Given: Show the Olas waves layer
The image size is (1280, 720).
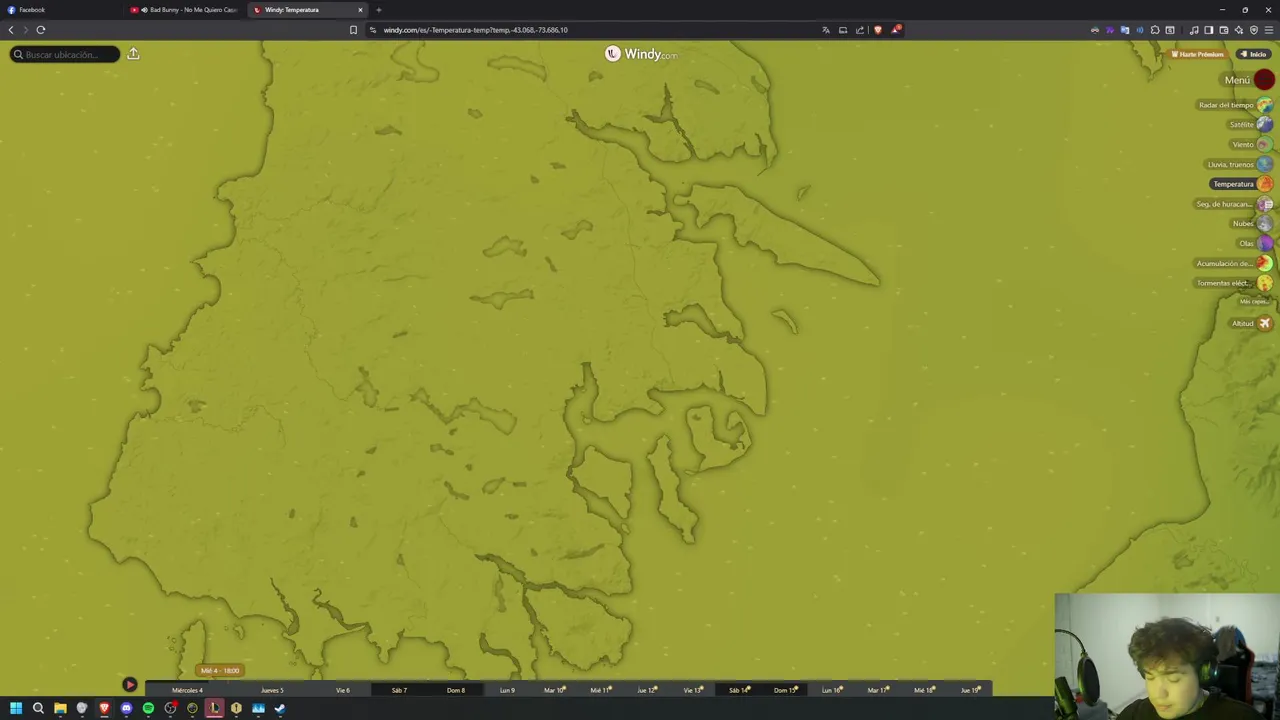Looking at the screenshot, I should tap(1255, 244).
